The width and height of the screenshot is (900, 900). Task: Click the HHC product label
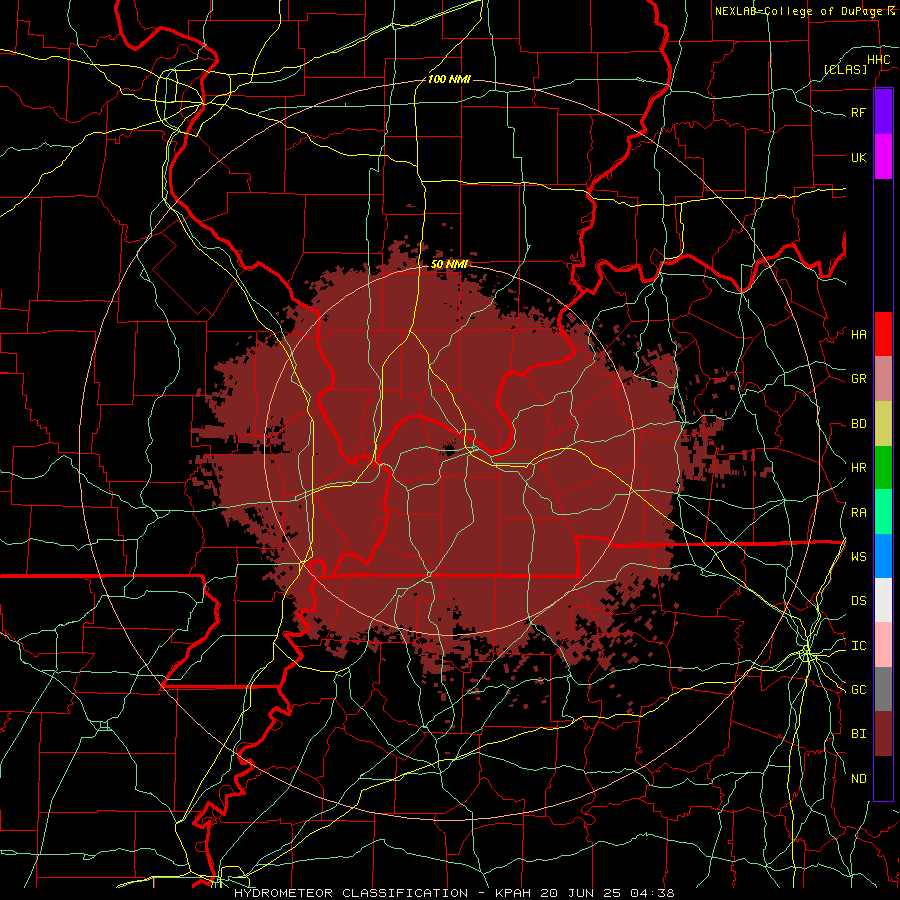point(879,60)
